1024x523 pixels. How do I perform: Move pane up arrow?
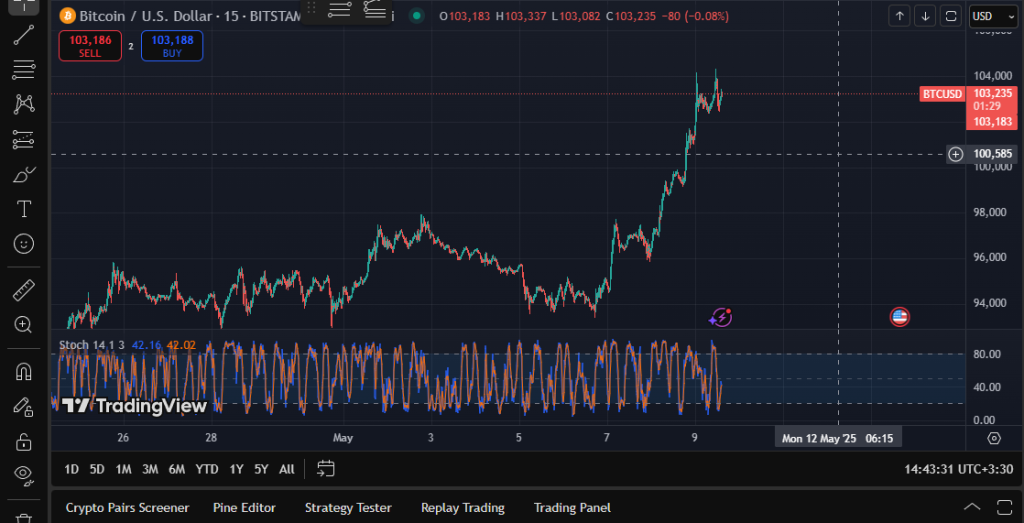(x=900, y=16)
